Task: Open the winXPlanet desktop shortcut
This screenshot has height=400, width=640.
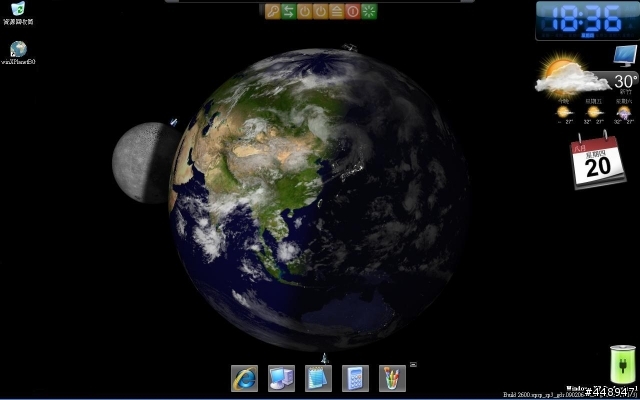Action: [x=18, y=53]
